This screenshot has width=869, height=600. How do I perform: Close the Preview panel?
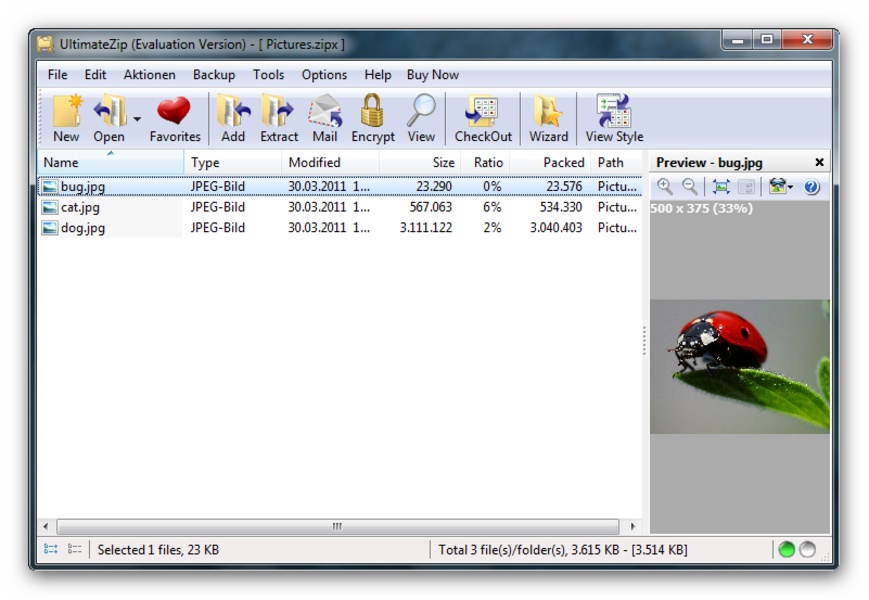click(819, 162)
